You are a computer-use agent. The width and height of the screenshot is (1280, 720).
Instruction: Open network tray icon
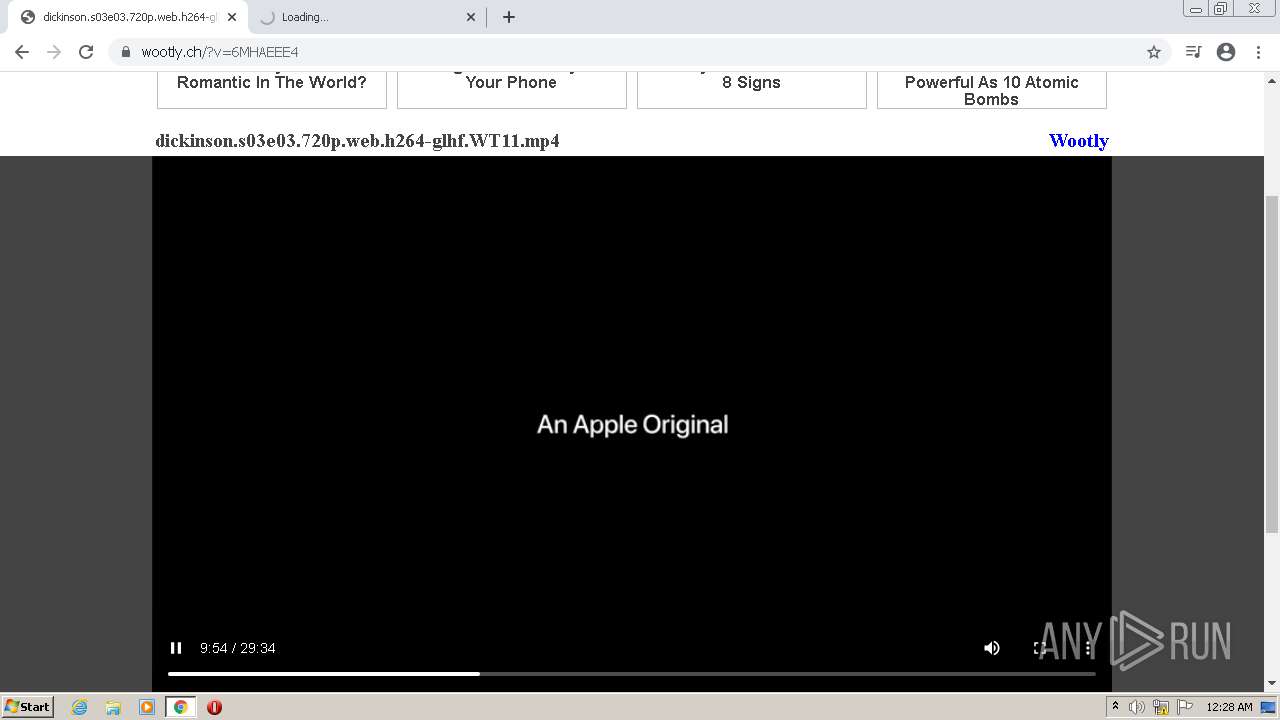1161,707
